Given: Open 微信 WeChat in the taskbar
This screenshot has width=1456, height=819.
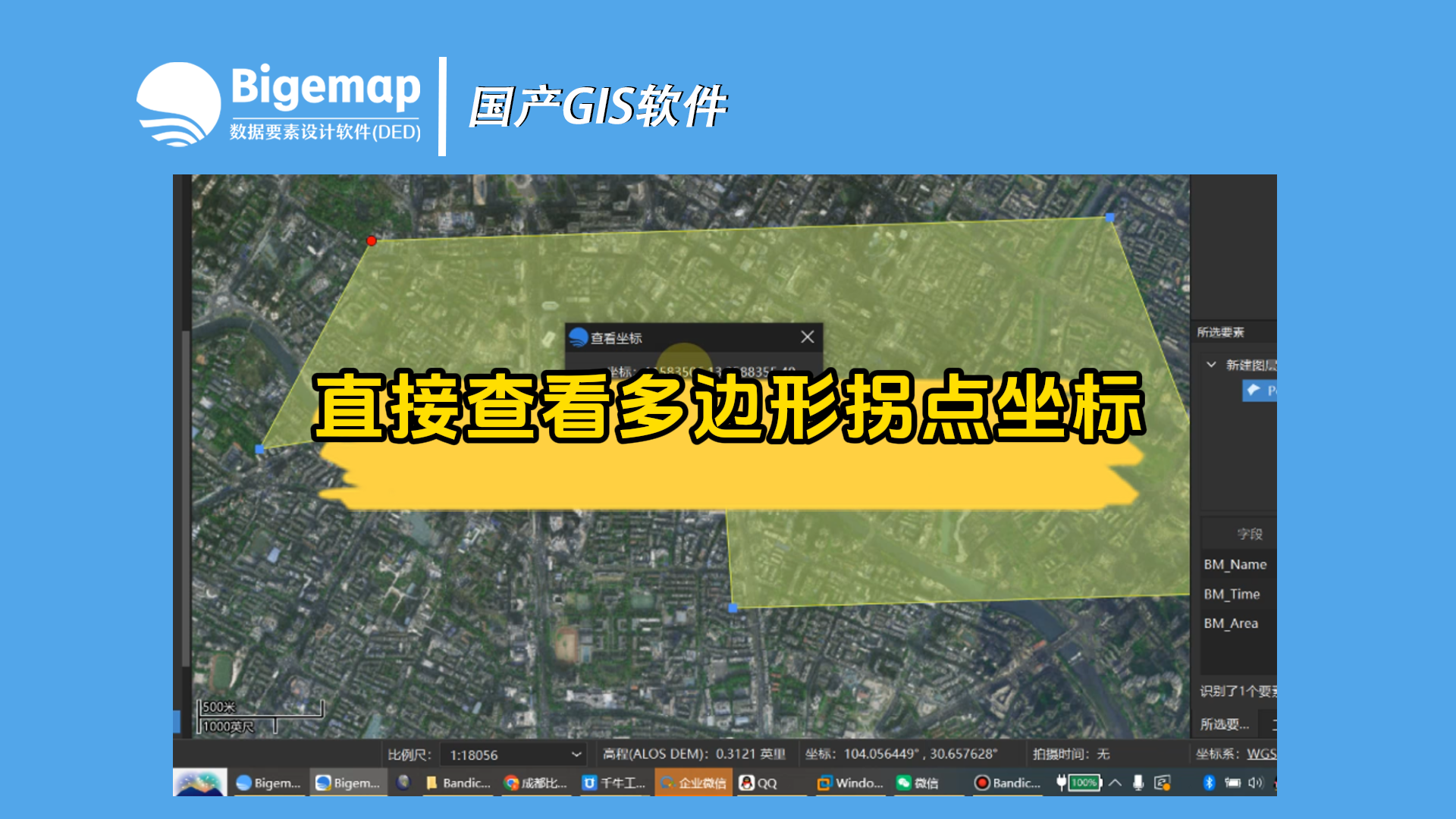Looking at the screenshot, I should pos(918,783).
